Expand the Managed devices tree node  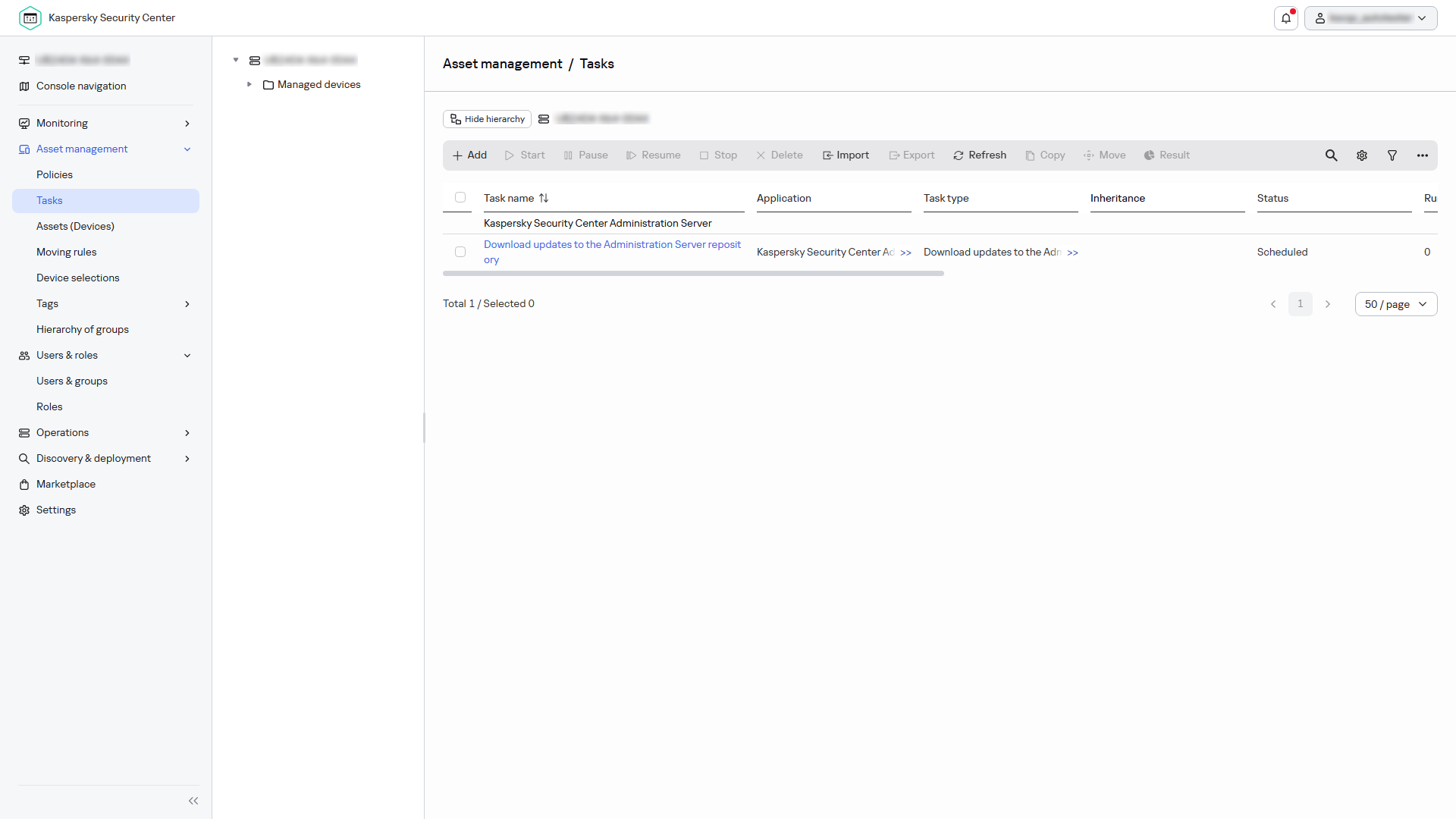[x=249, y=84]
